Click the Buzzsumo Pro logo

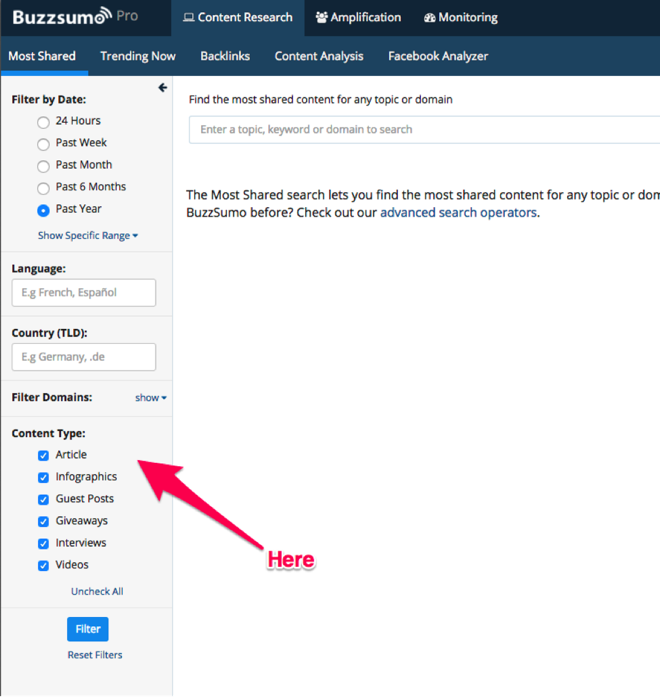pos(75,17)
